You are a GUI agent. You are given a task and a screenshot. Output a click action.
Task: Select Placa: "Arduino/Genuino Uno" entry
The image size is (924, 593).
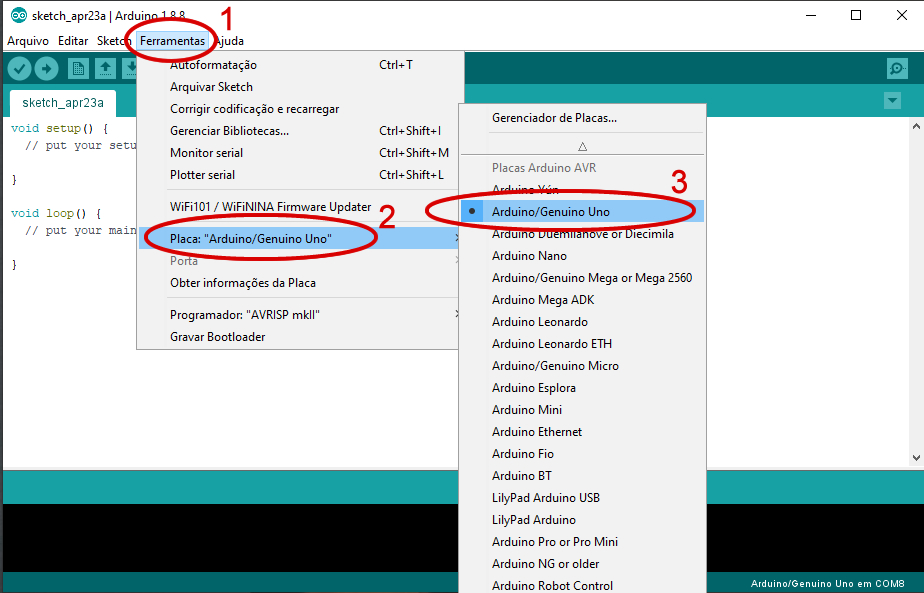(300, 239)
